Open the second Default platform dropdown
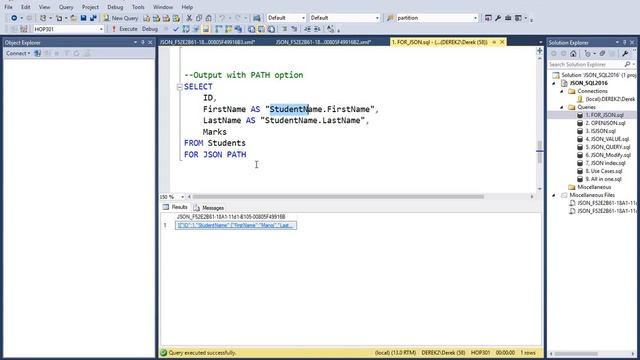The height and width of the screenshot is (360, 640). (377, 18)
